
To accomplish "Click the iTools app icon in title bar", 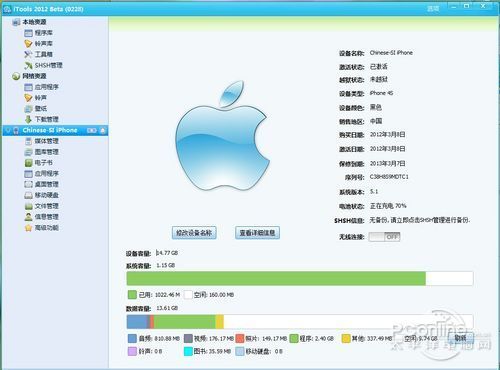I will (8, 9).
